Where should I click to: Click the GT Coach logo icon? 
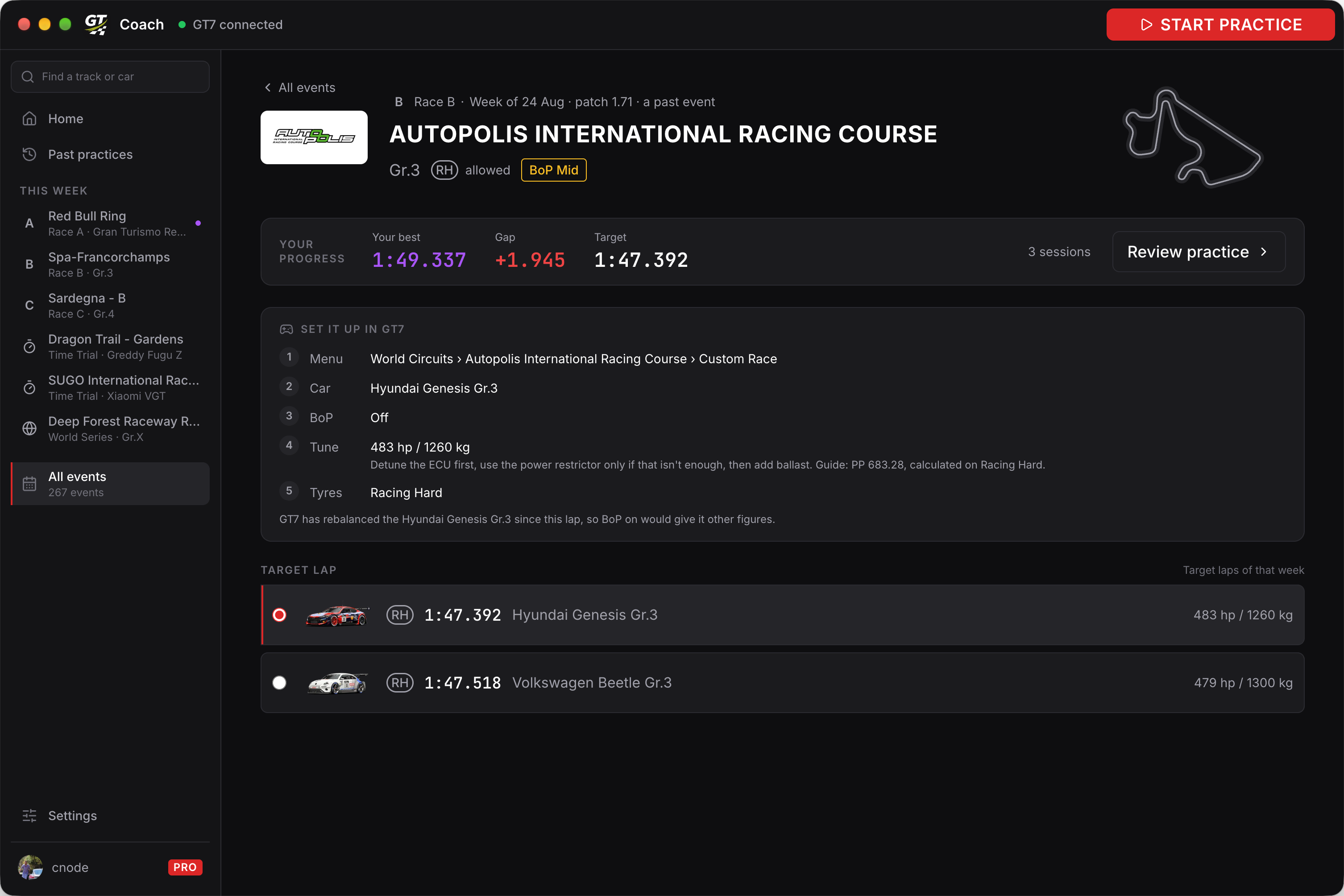pos(96,25)
